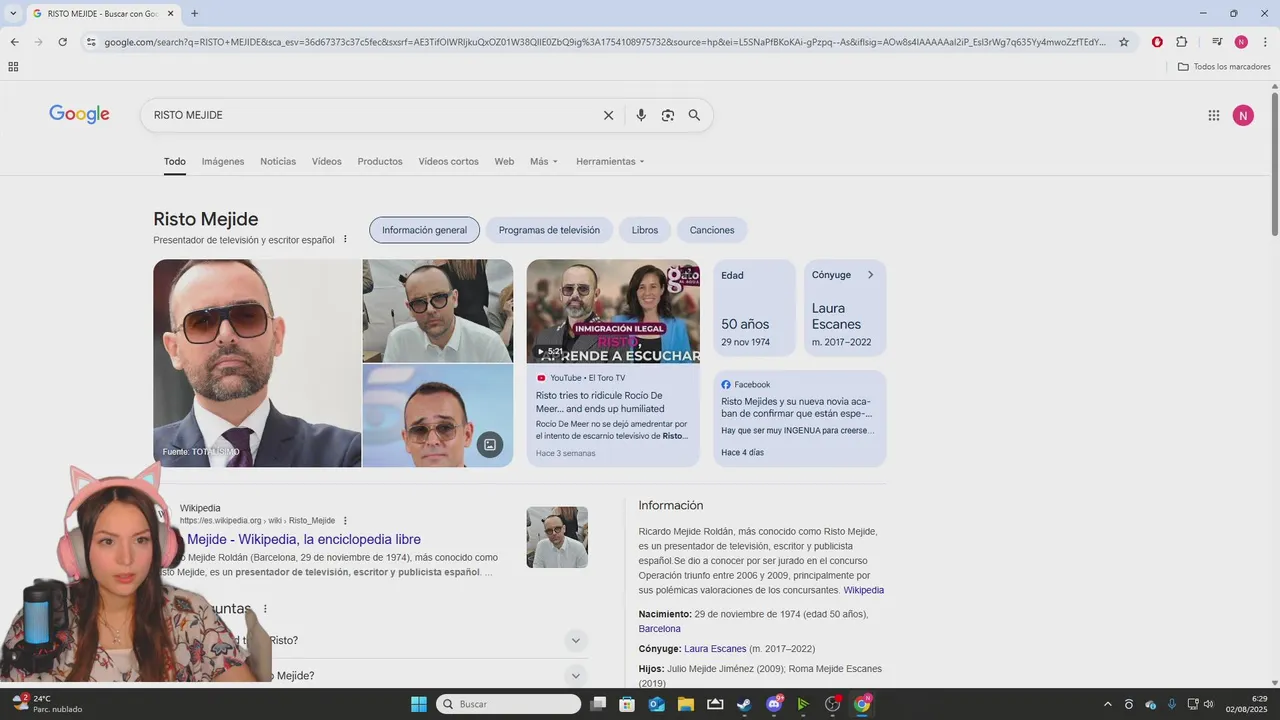Expand the related question ending in 'Mejide?'
The image size is (1280, 720).
[575, 676]
